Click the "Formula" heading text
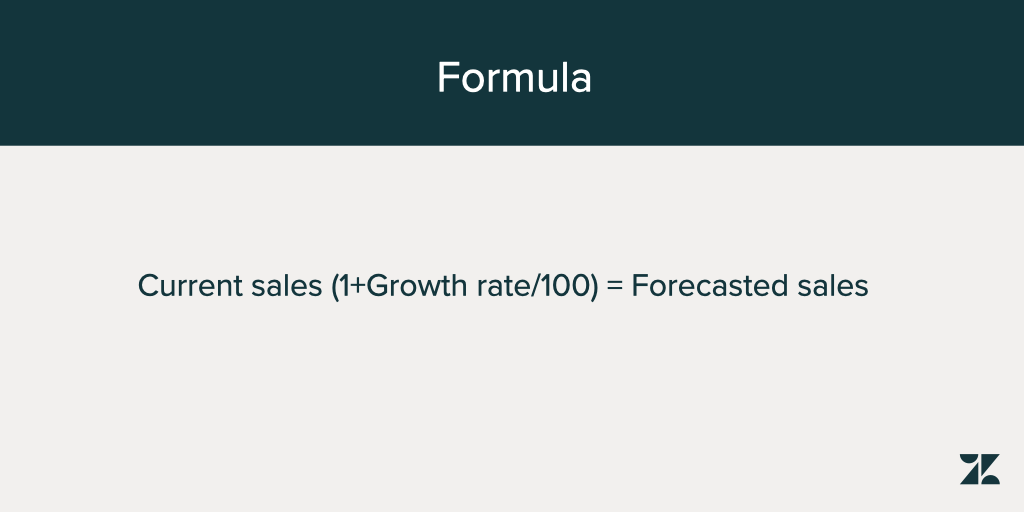 click(x=514, y=78)
